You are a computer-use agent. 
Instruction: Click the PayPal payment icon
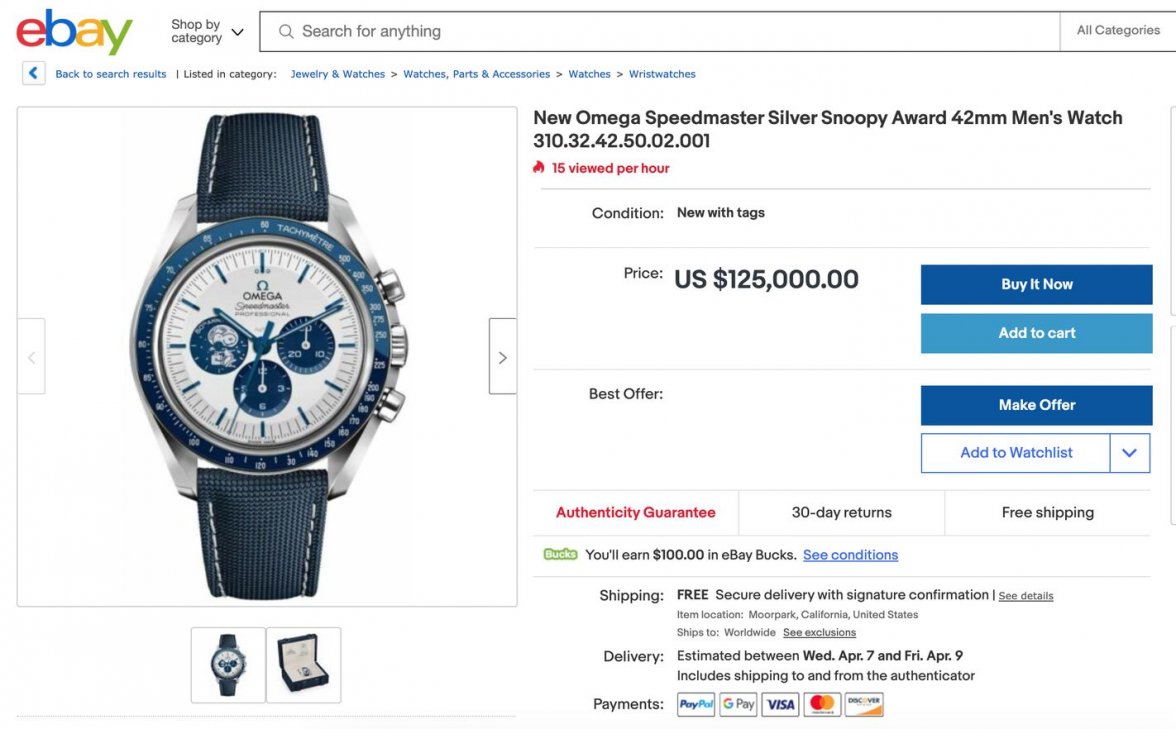tap(696, 705)
